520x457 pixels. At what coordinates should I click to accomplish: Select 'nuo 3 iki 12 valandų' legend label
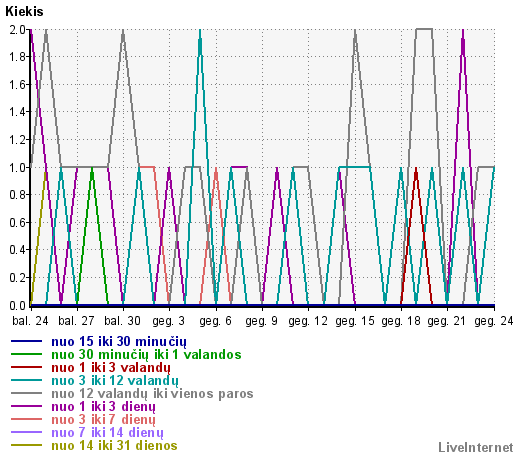[115, 381]
